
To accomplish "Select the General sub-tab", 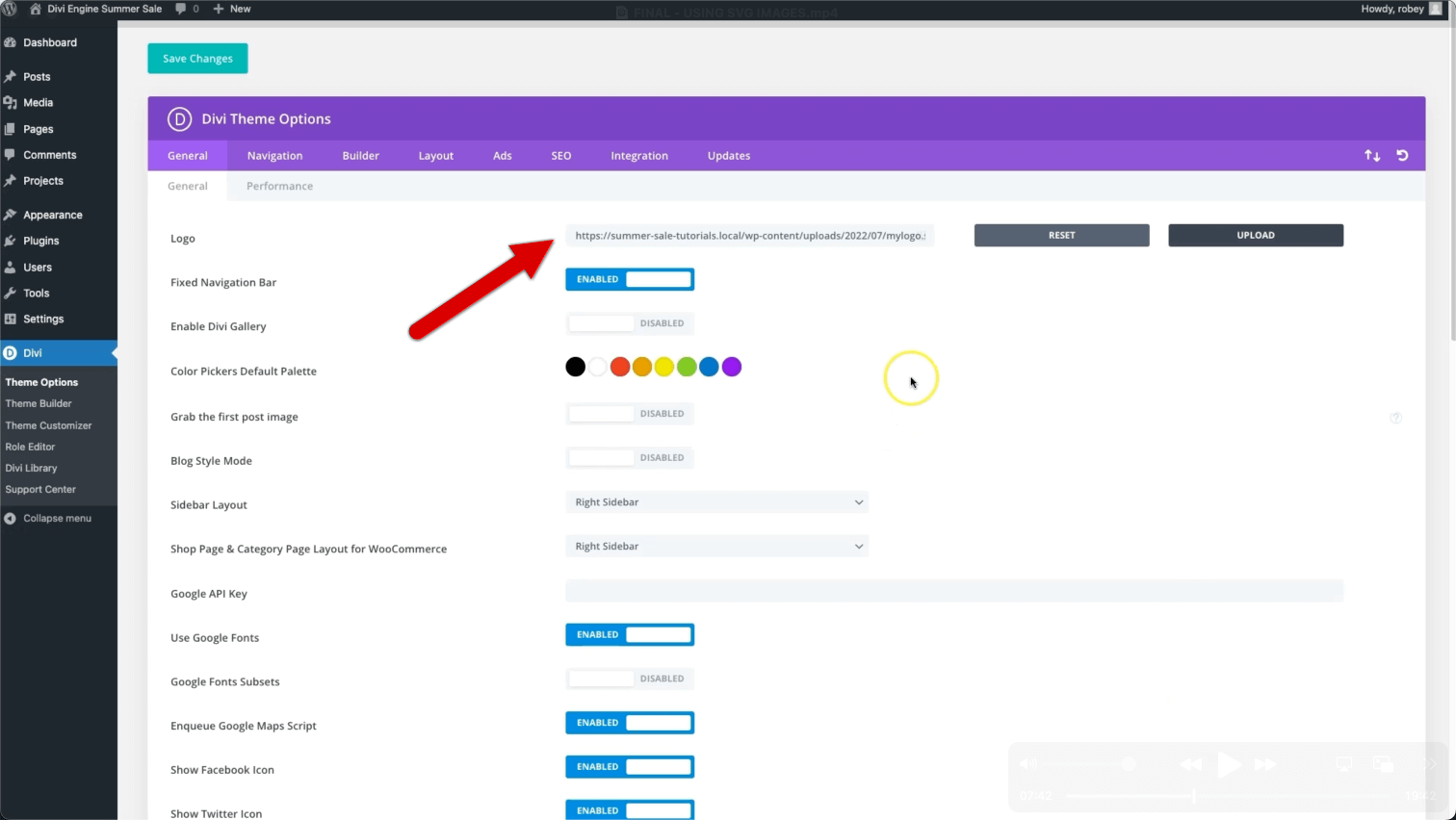I will pos(188,186).
